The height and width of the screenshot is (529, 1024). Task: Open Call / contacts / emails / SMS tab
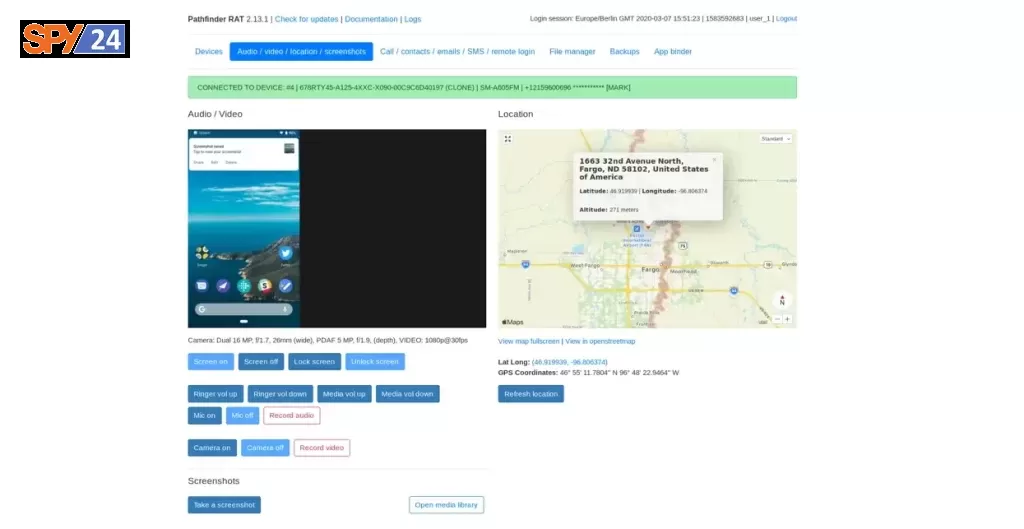(457, 52)
